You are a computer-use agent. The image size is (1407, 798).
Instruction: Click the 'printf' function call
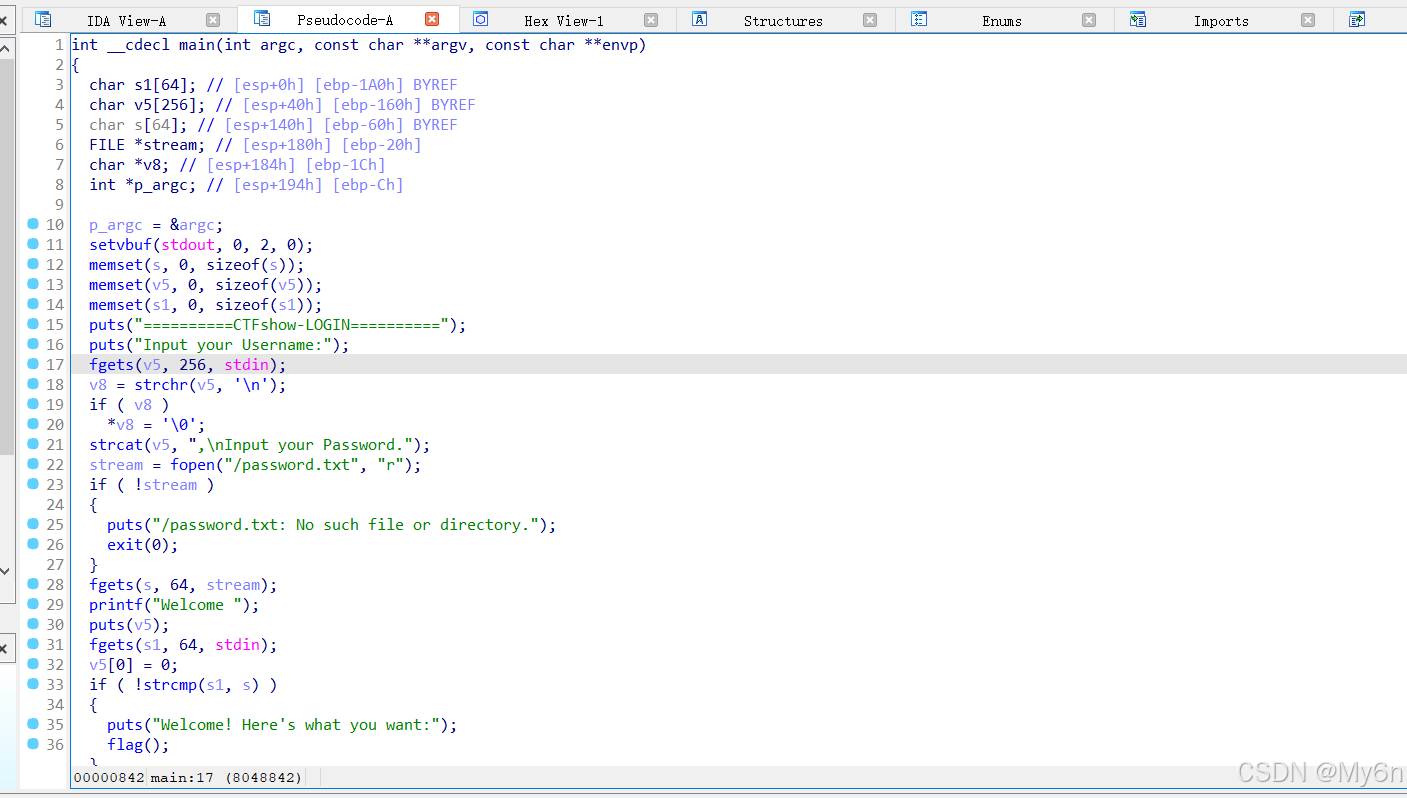116,605
